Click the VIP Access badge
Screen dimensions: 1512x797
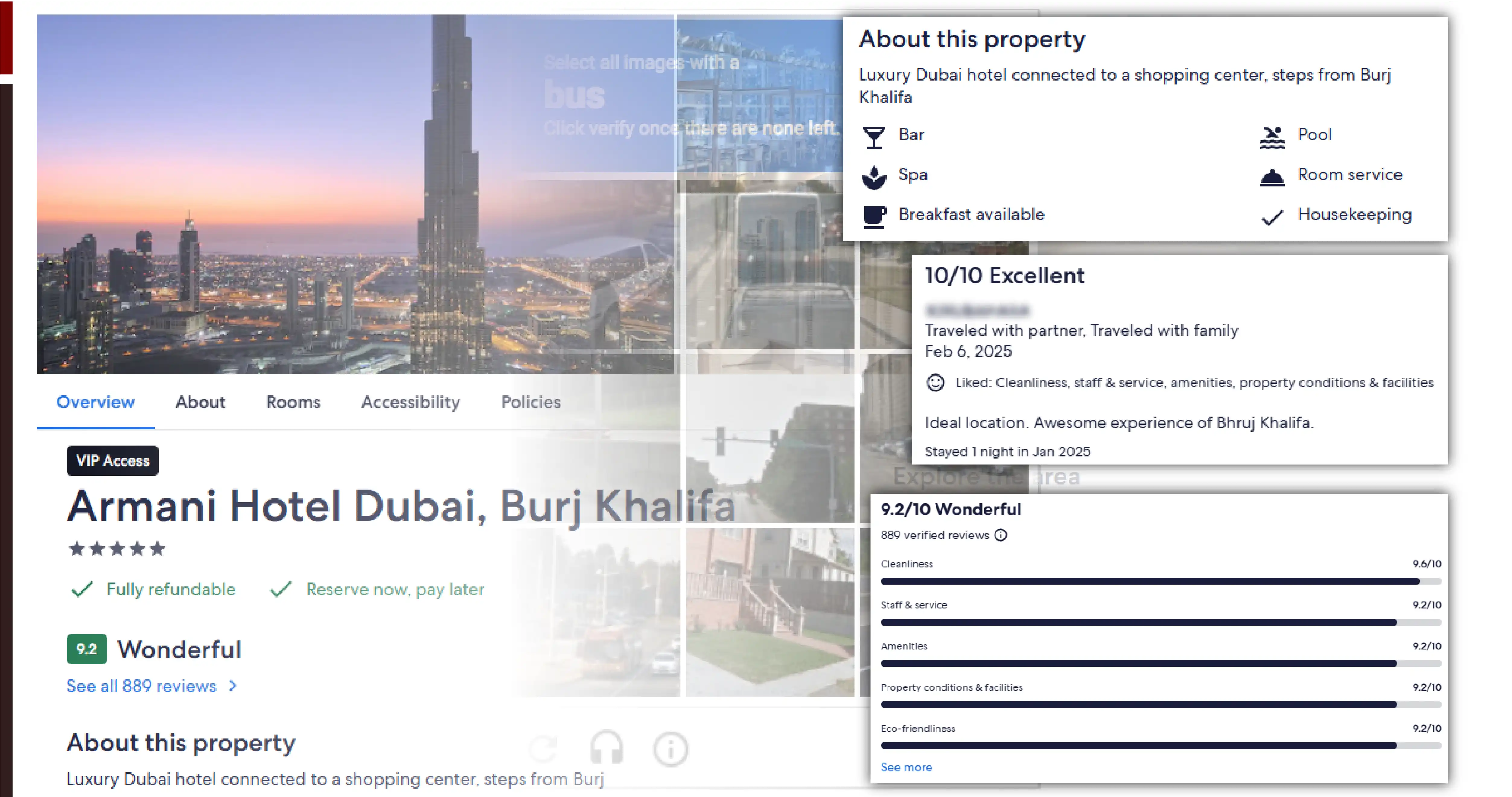click(113, 461)
